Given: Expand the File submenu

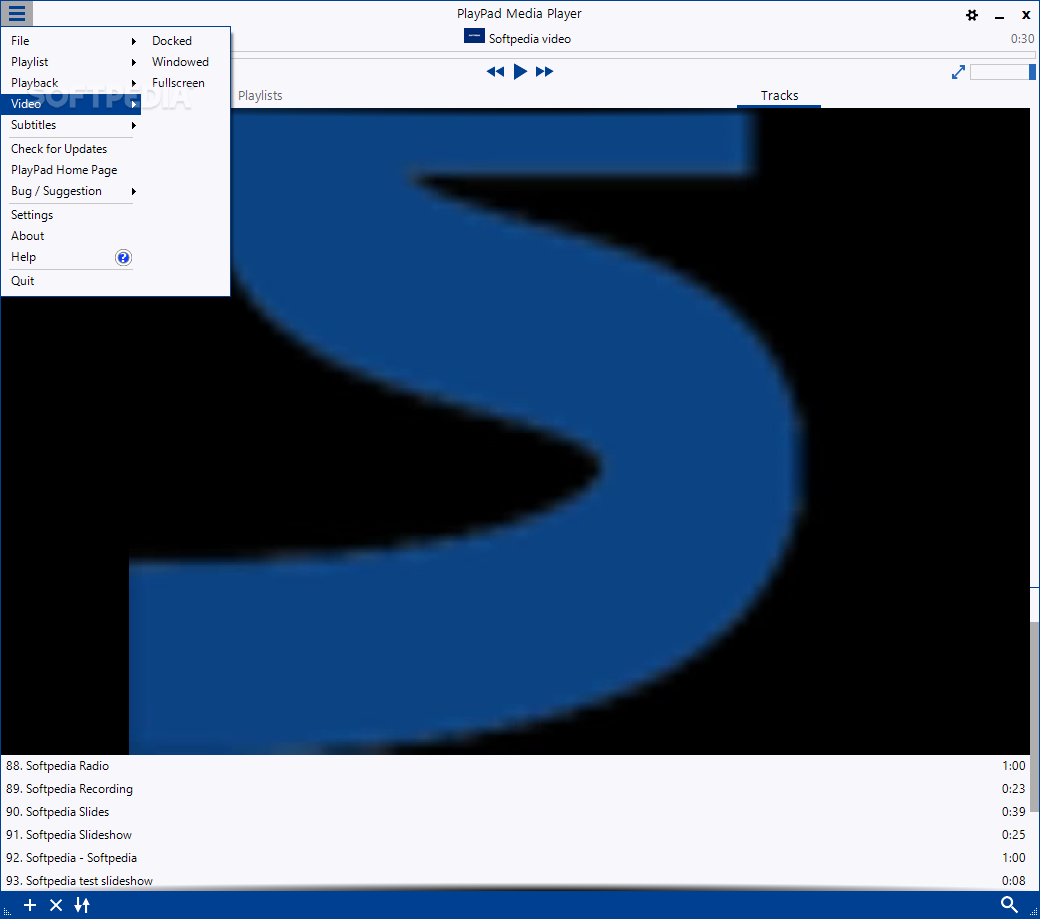Looking at the screenshot, I should (72, 40).
